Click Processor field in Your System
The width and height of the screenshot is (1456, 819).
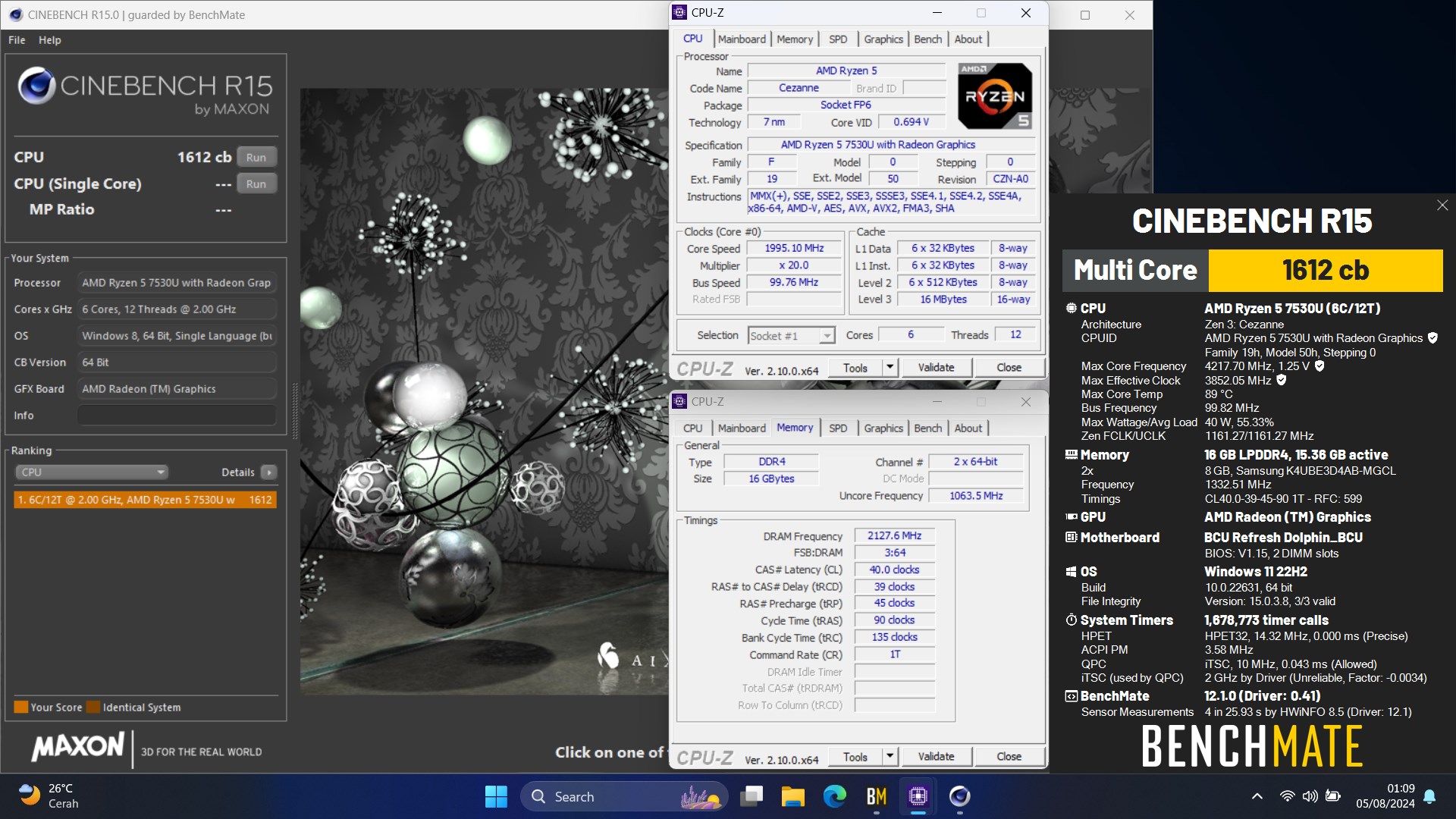click(176, 283)
